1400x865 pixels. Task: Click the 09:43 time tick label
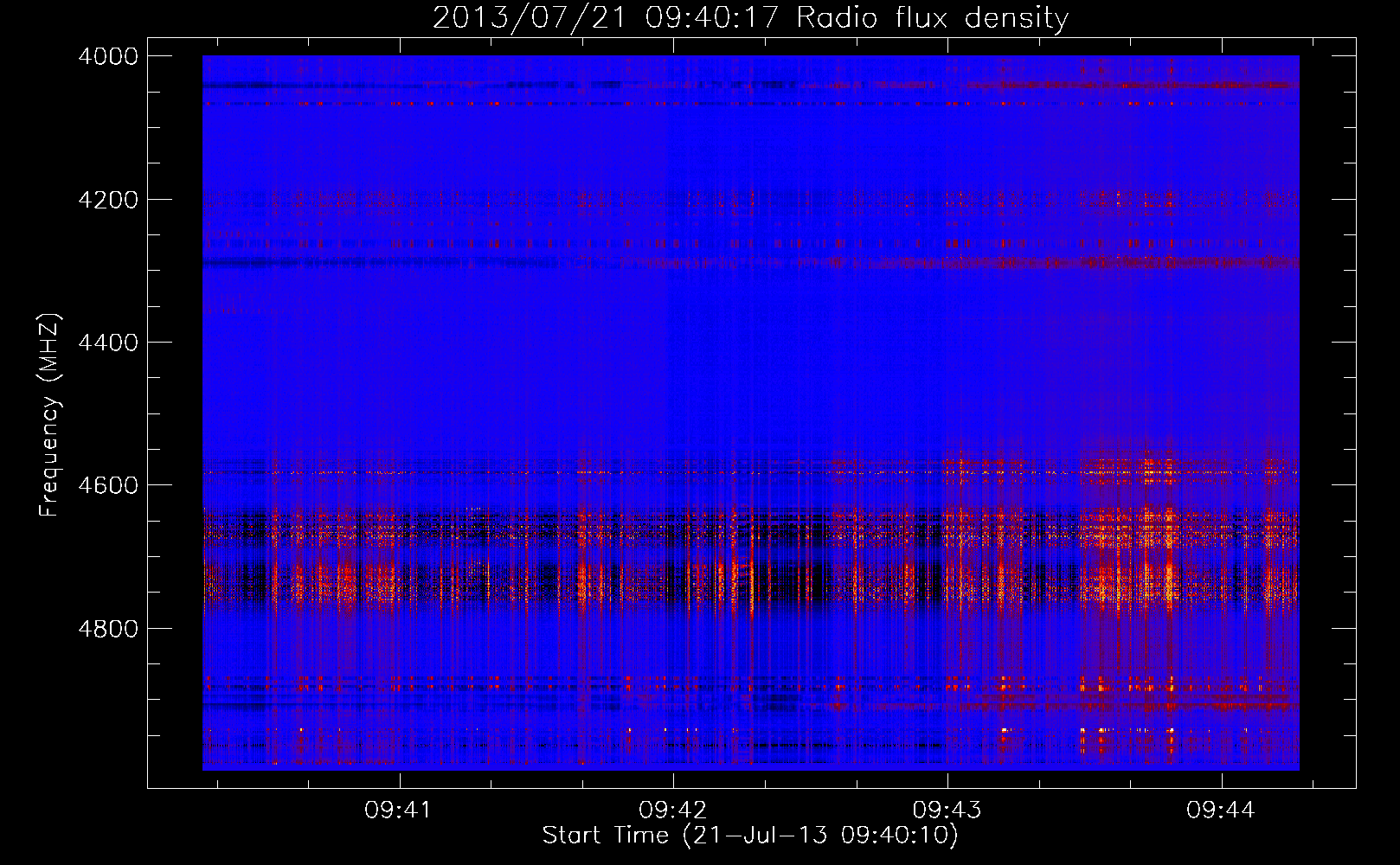(x=947, y=811)
